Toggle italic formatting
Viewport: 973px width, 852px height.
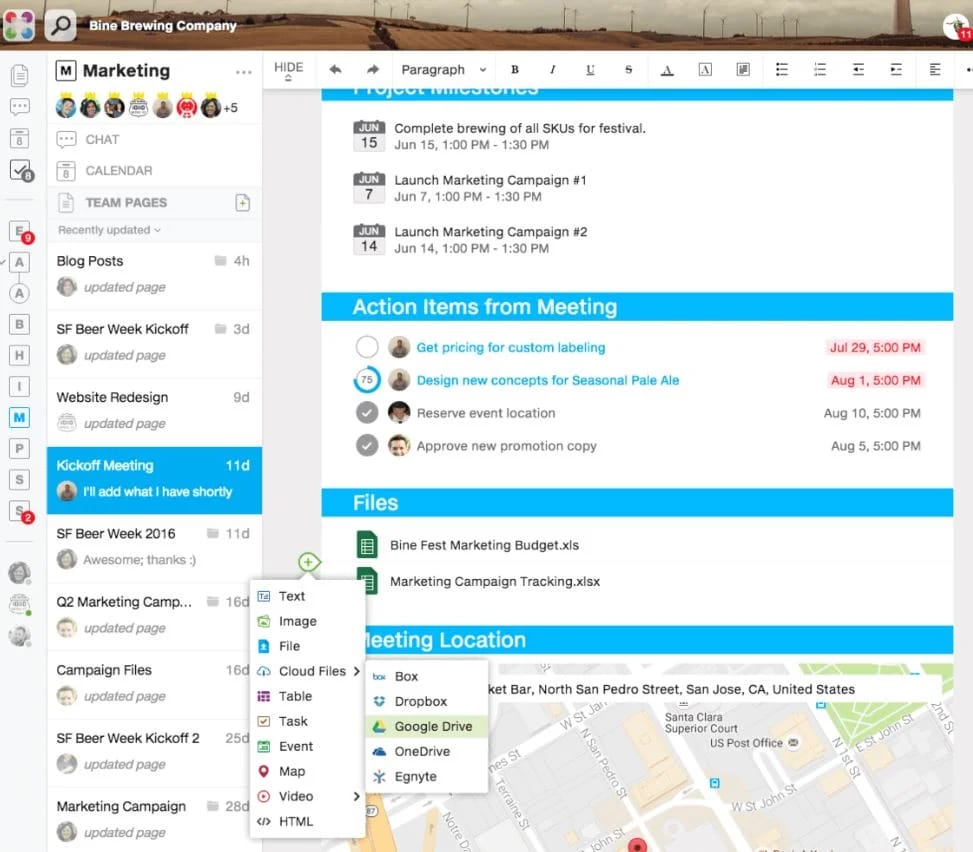click(x=552, y=70)
